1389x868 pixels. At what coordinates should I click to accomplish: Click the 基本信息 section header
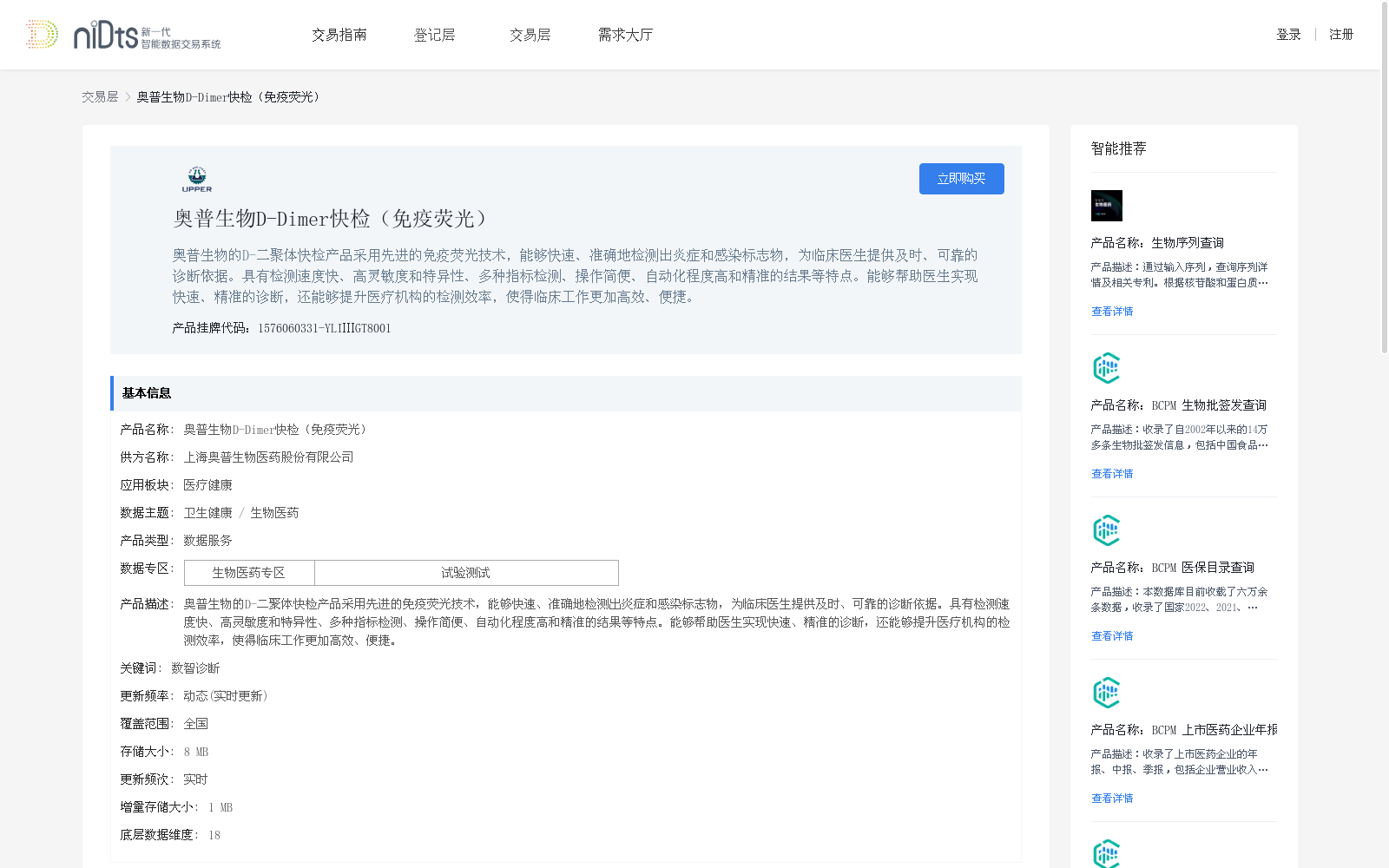coord(566,393)
